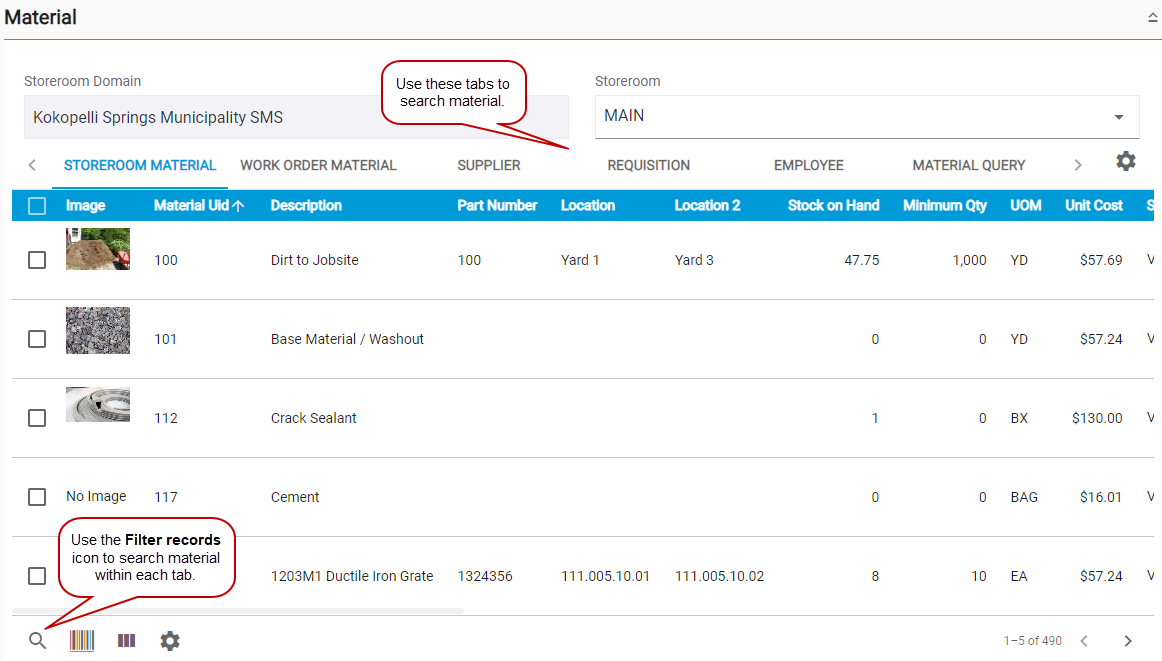
Task: Toggle the select-all header checkbox
Action: click(37, 206)
